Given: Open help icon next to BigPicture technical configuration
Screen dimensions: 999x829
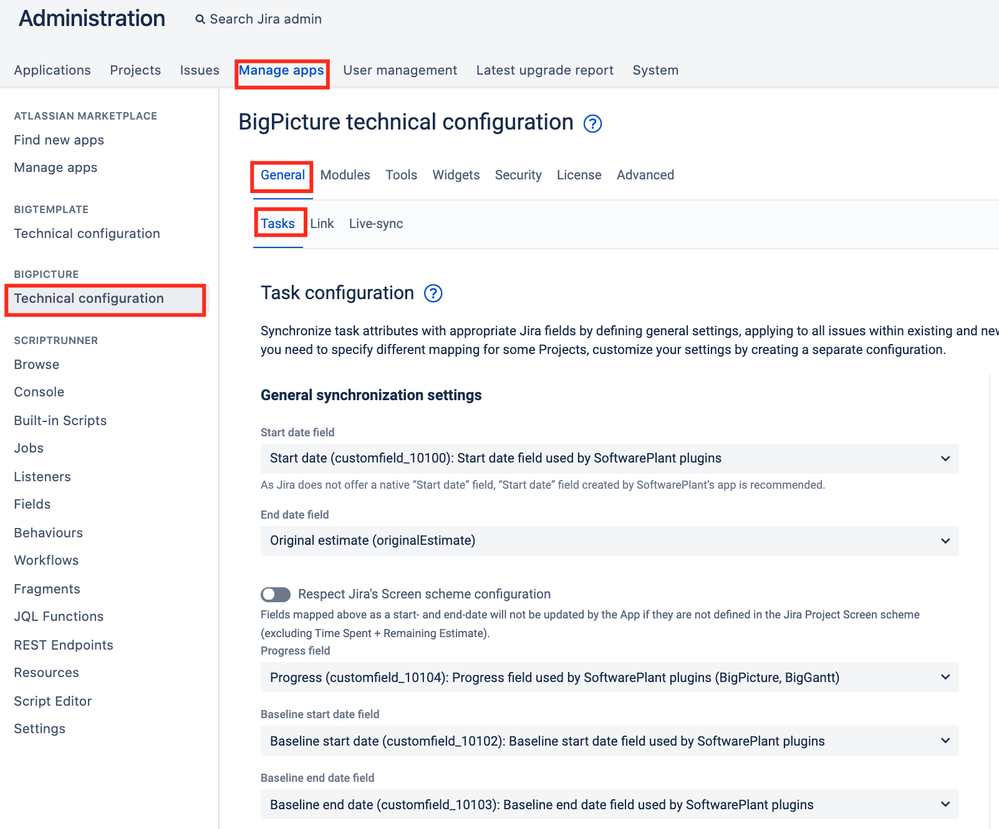Looking at the screenshot, I should tap(593, 124).
